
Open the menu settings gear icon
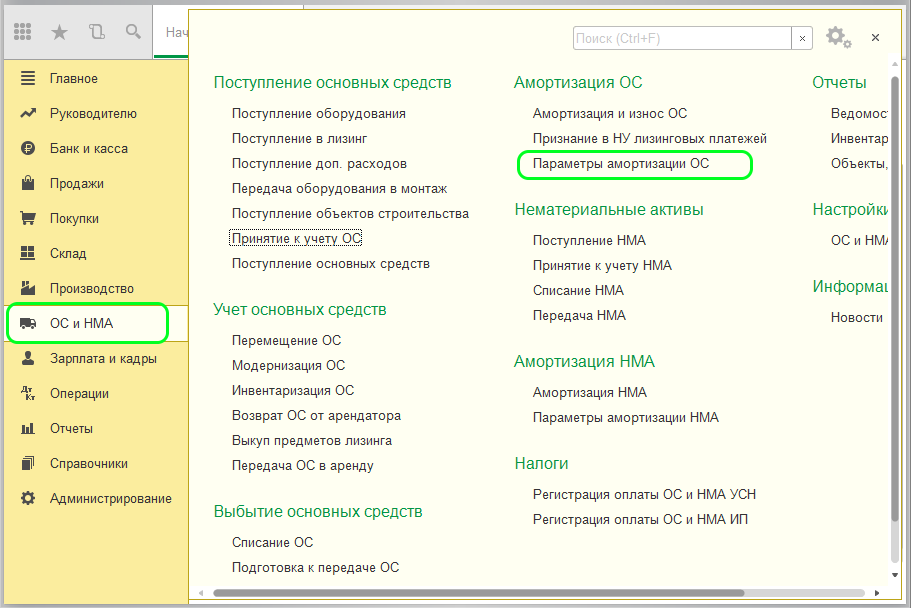coord(838,38)
